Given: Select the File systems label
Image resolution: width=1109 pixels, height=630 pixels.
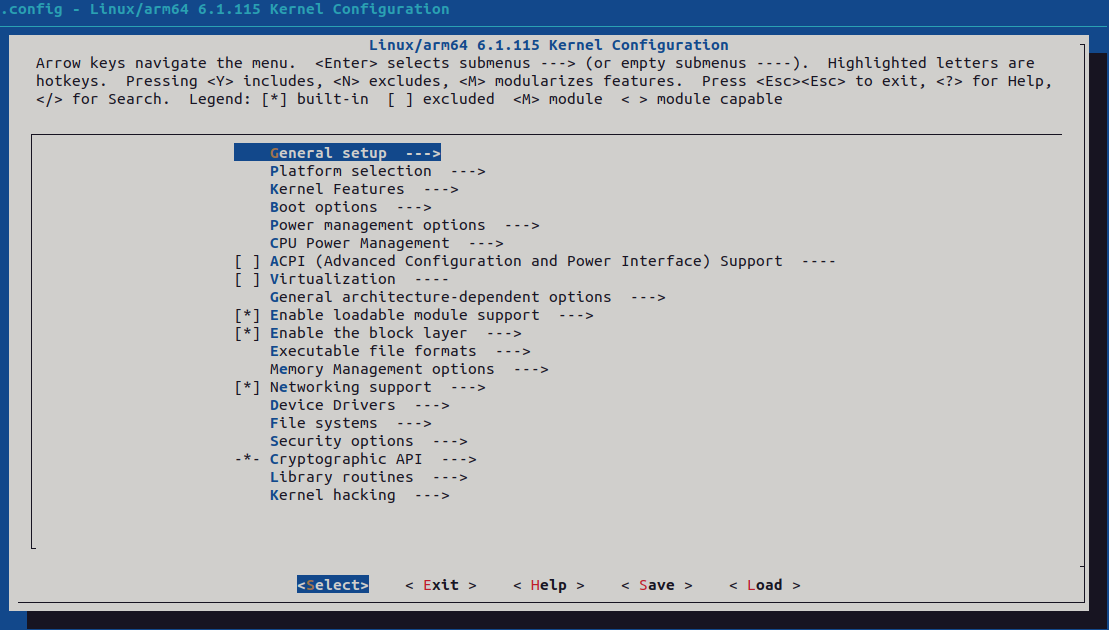Looking at the screenshot, I should pyautogui.click(x=324, y=424).
